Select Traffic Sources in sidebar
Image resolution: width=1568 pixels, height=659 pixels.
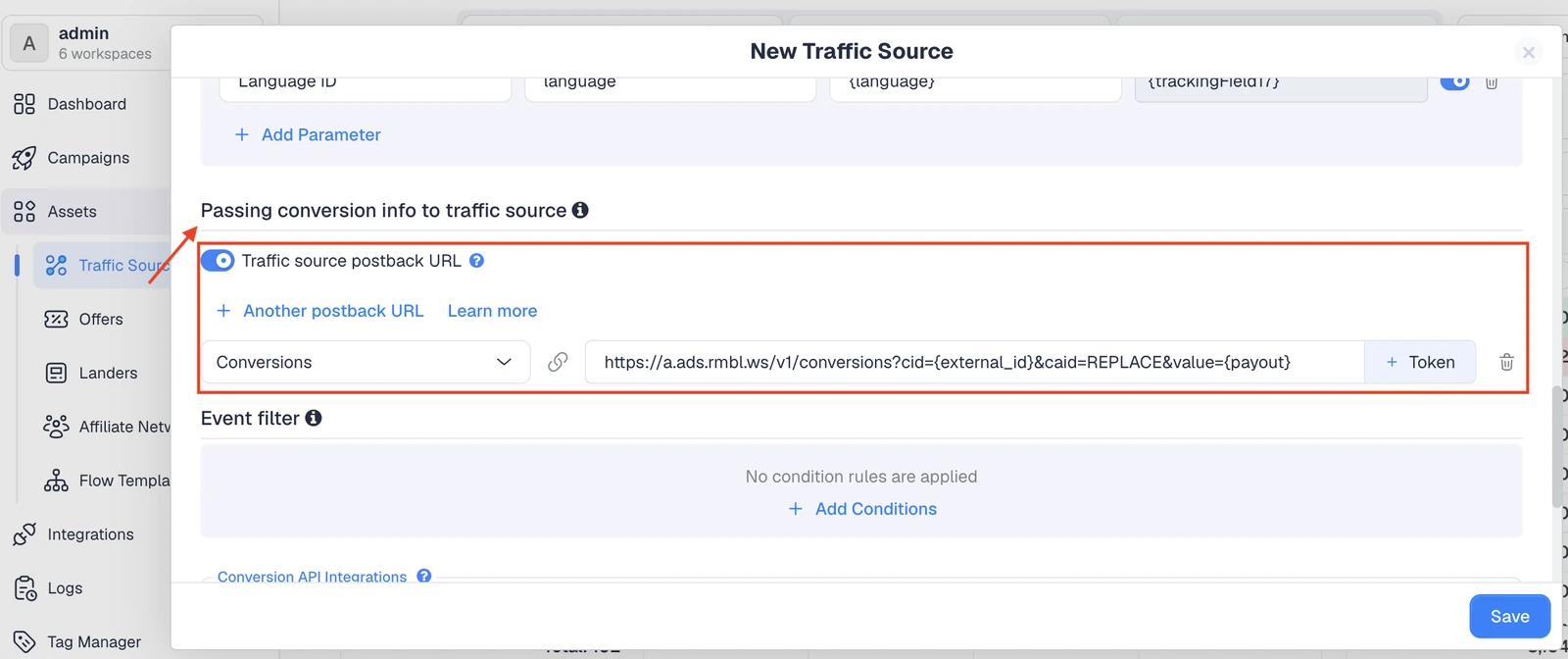[103, 266]
